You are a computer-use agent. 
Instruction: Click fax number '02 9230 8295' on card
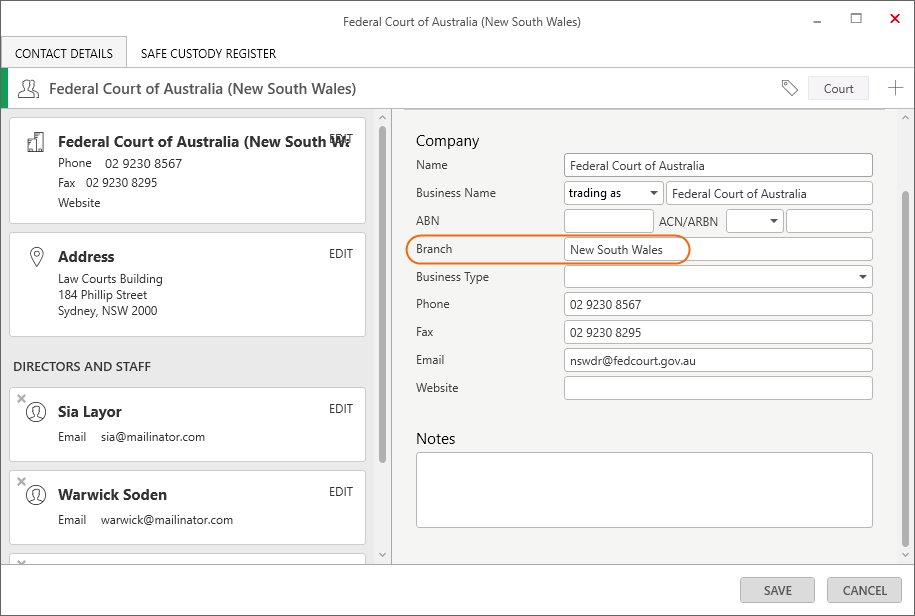[121, 183]
